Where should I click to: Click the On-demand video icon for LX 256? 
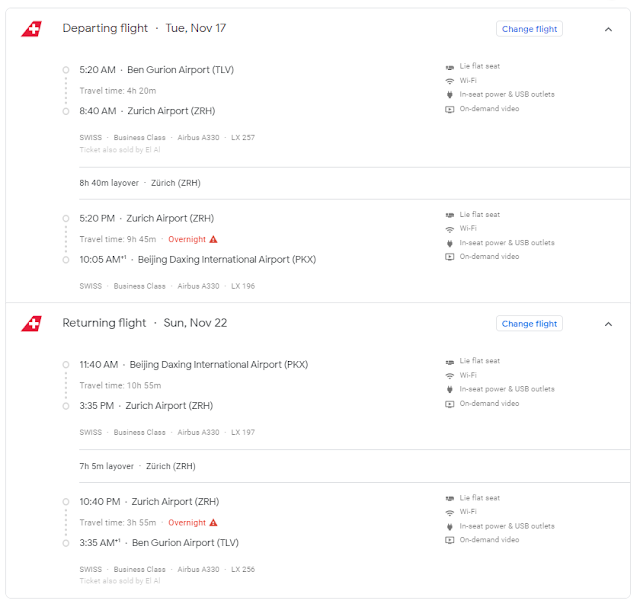[449, 540]
